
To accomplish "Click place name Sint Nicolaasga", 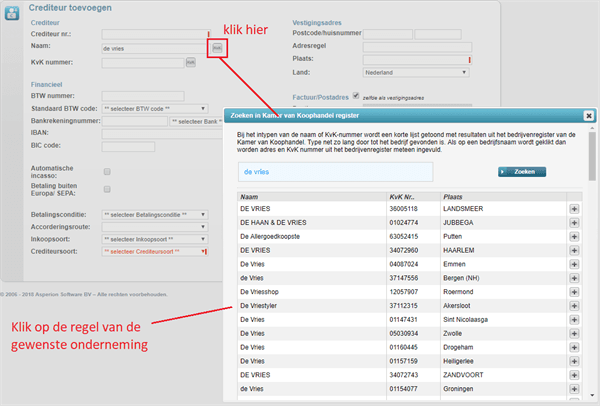I will 465,320.
